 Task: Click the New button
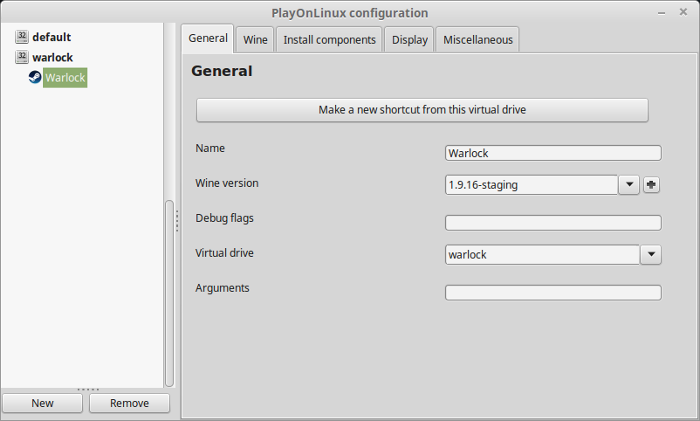(42, 403)
